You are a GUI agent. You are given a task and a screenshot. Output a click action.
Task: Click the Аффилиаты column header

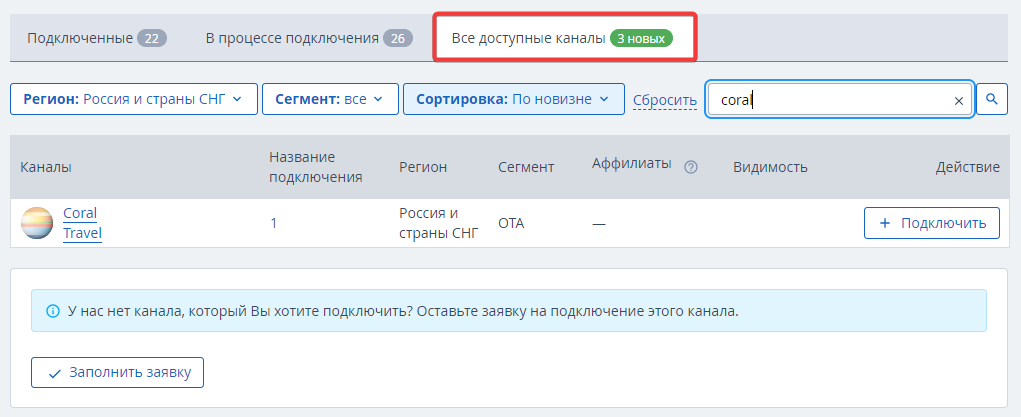coord(632,164)
